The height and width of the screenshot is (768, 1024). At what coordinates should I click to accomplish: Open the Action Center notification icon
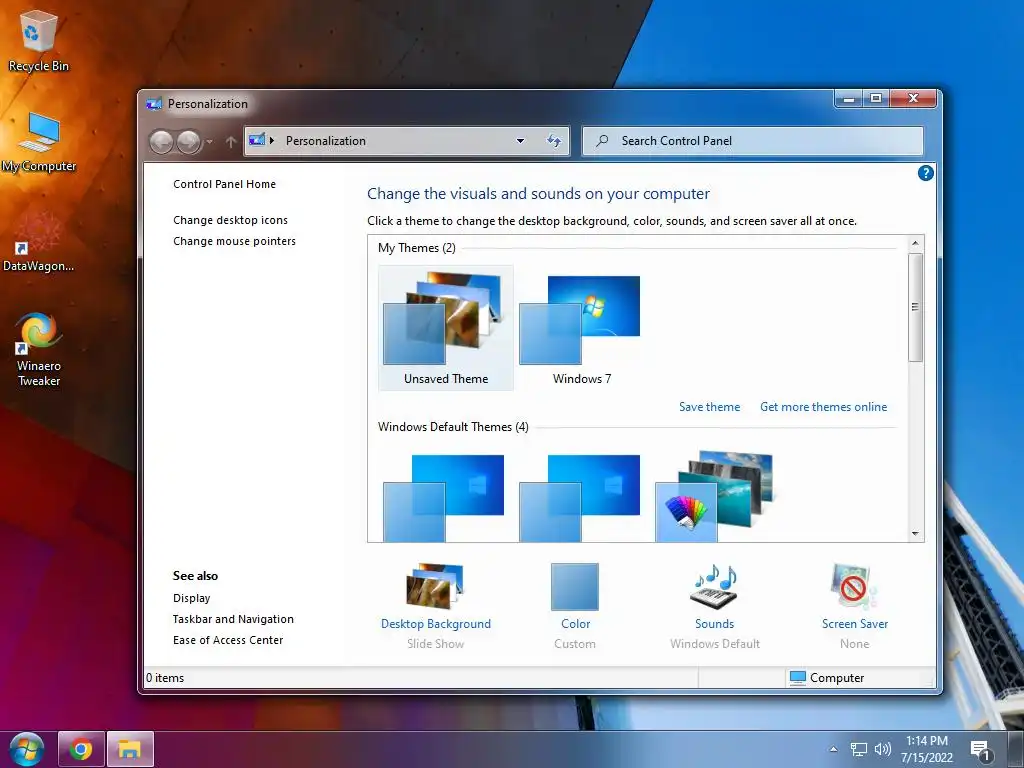(981, 750)
